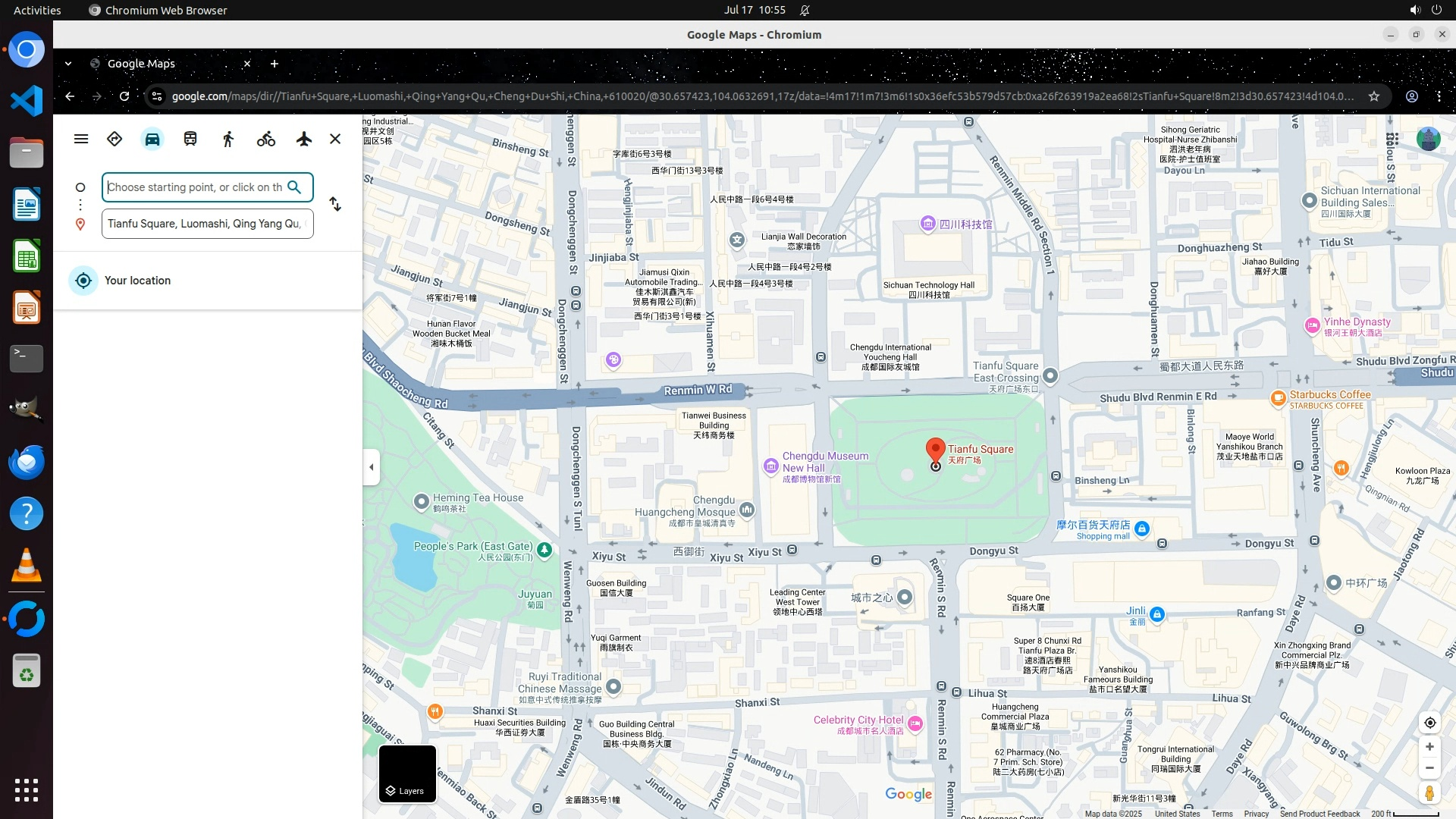Open a new browser tab
The width and height of the screenshot is (1456, 819).
pyautogui.click(x=275, y=64)
